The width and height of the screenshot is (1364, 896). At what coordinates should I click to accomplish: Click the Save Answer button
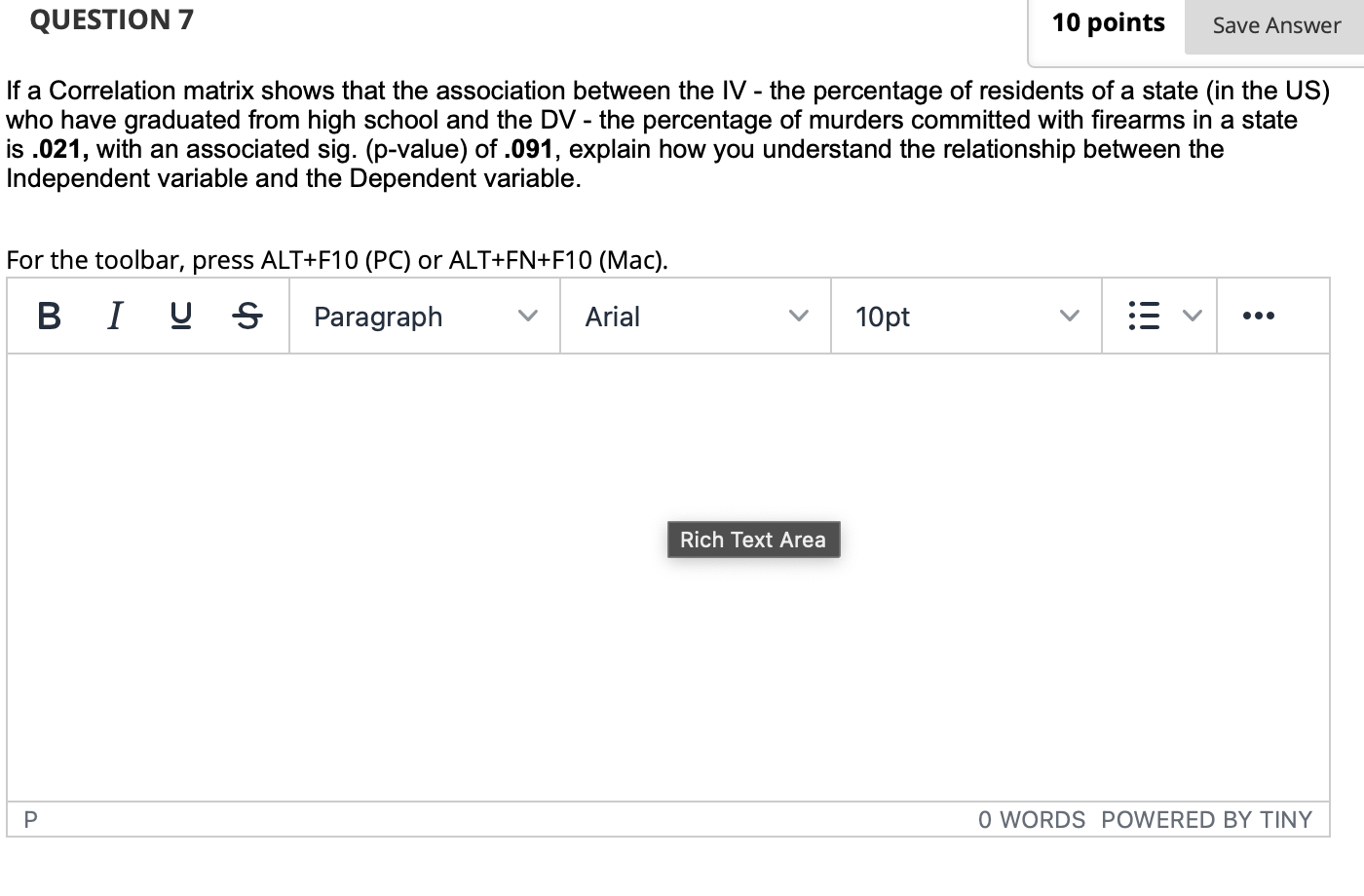click(1274, 25)
